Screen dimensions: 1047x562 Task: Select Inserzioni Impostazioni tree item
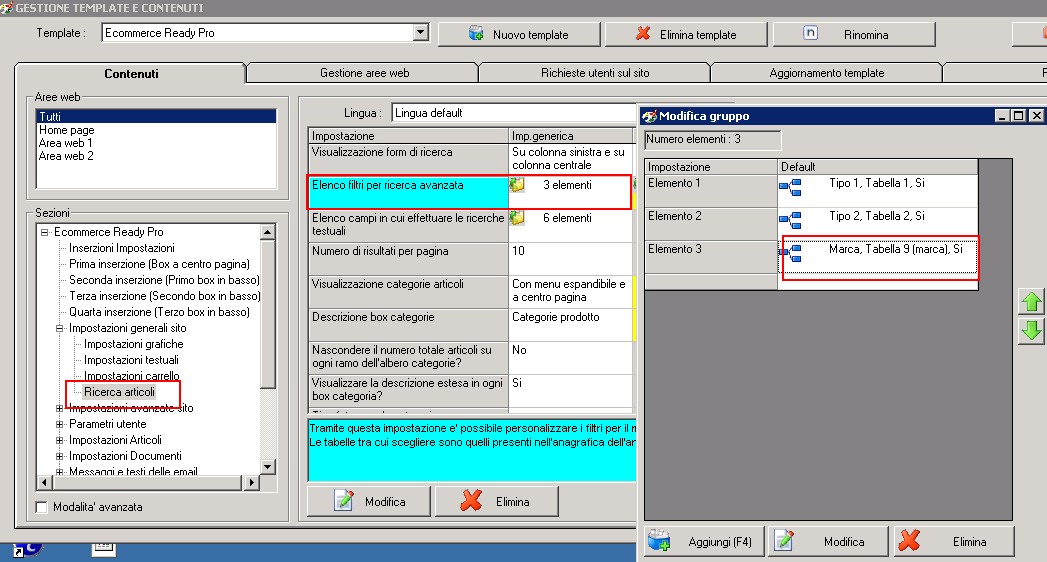click(122, 248)
